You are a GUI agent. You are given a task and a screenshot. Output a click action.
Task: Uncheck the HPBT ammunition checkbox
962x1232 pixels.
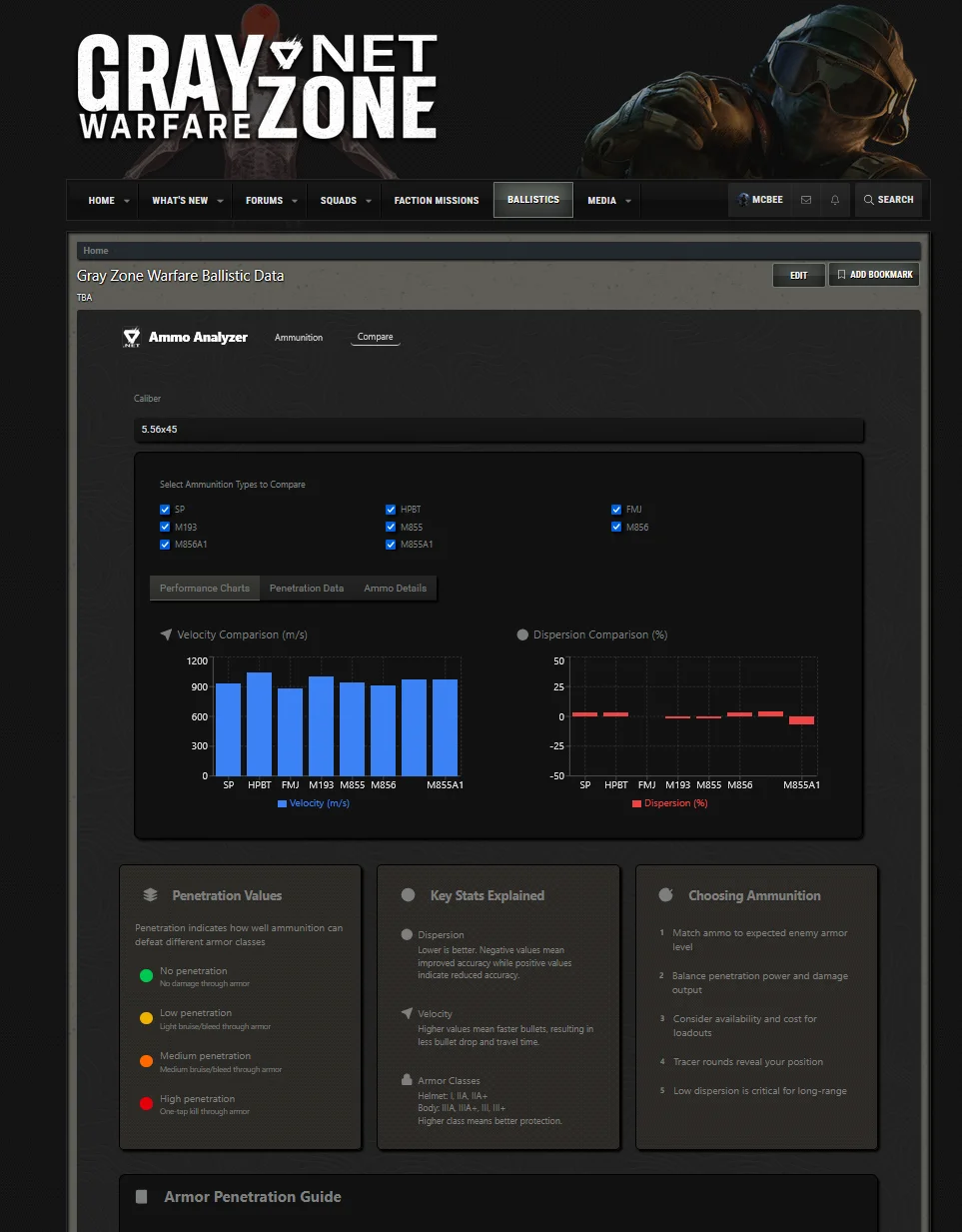[x=391, y=510]
